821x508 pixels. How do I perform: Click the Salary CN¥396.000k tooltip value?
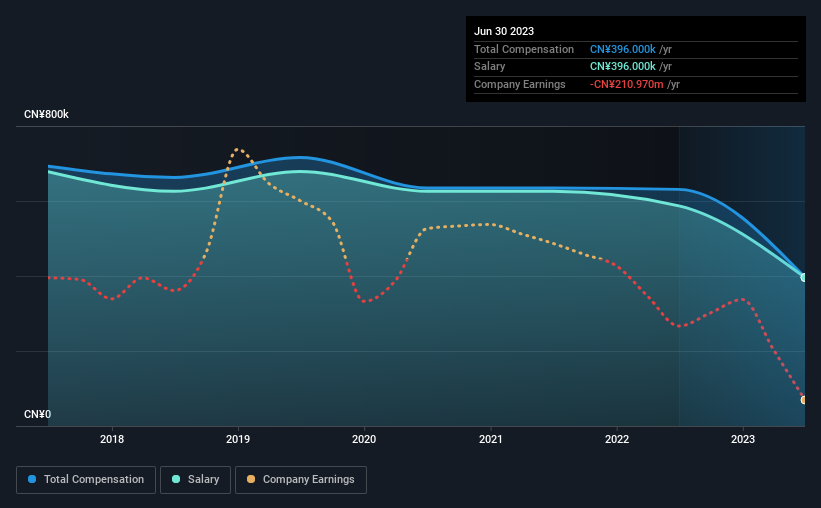point(623,67)
